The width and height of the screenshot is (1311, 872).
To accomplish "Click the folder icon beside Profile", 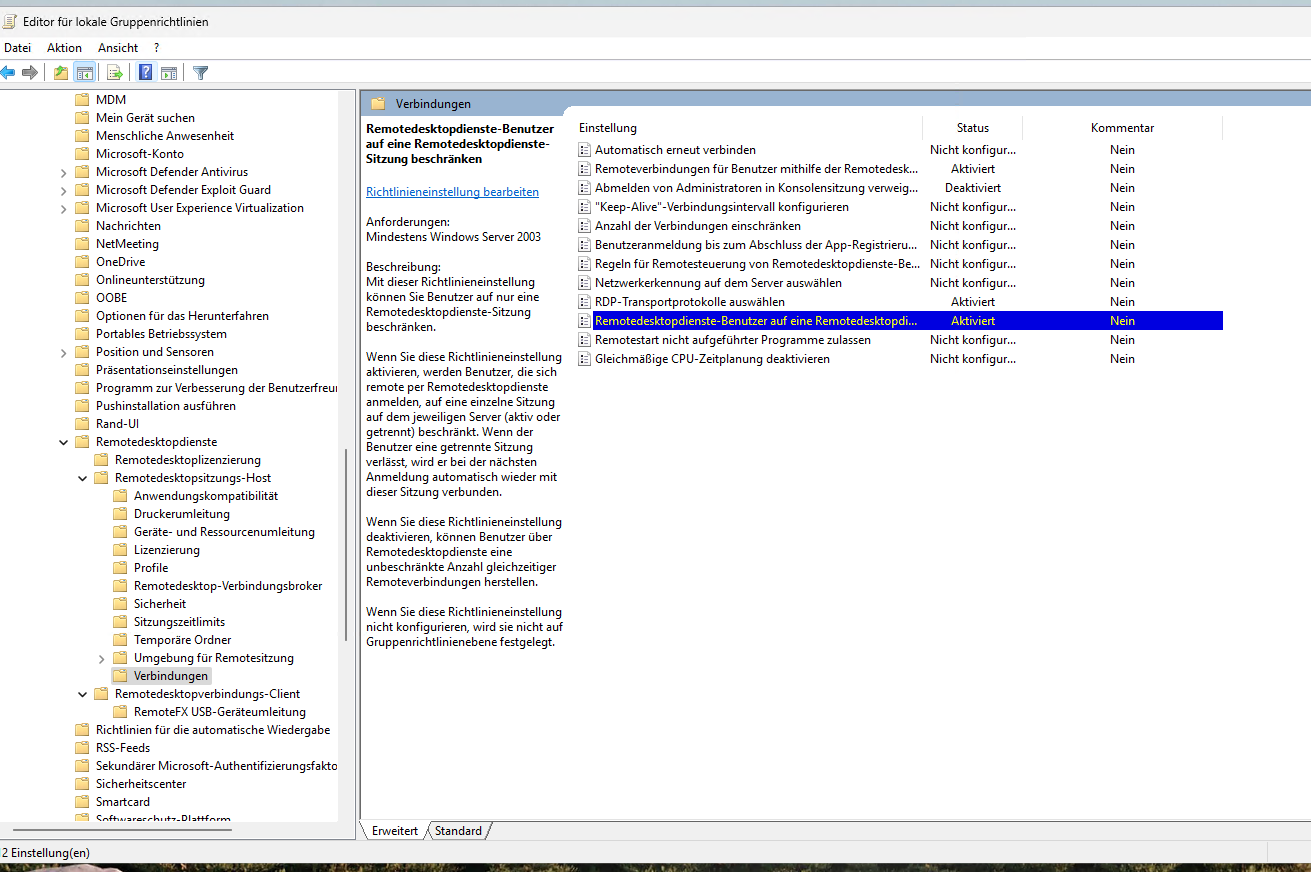I will (x=120, y=568).
